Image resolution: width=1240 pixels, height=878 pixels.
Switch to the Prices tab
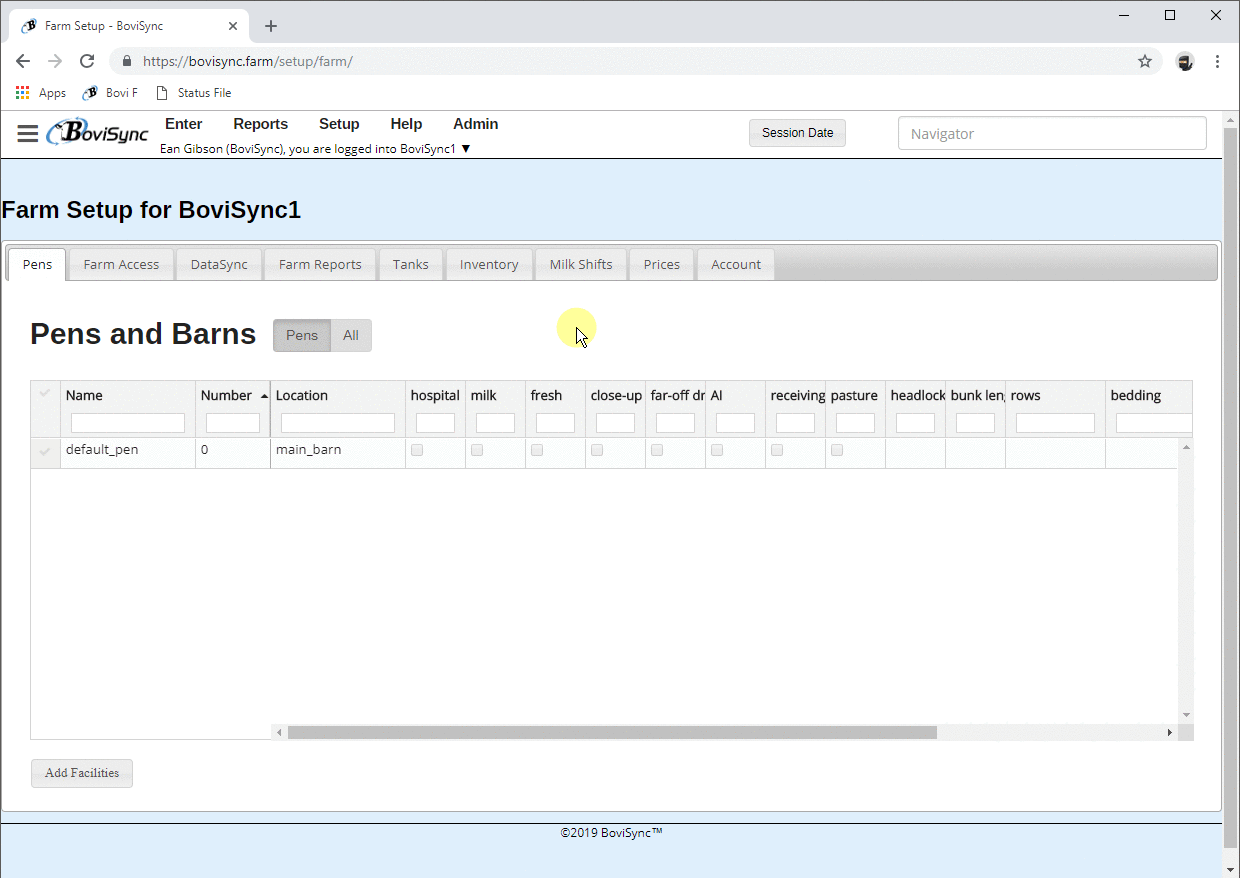[662, 264]
